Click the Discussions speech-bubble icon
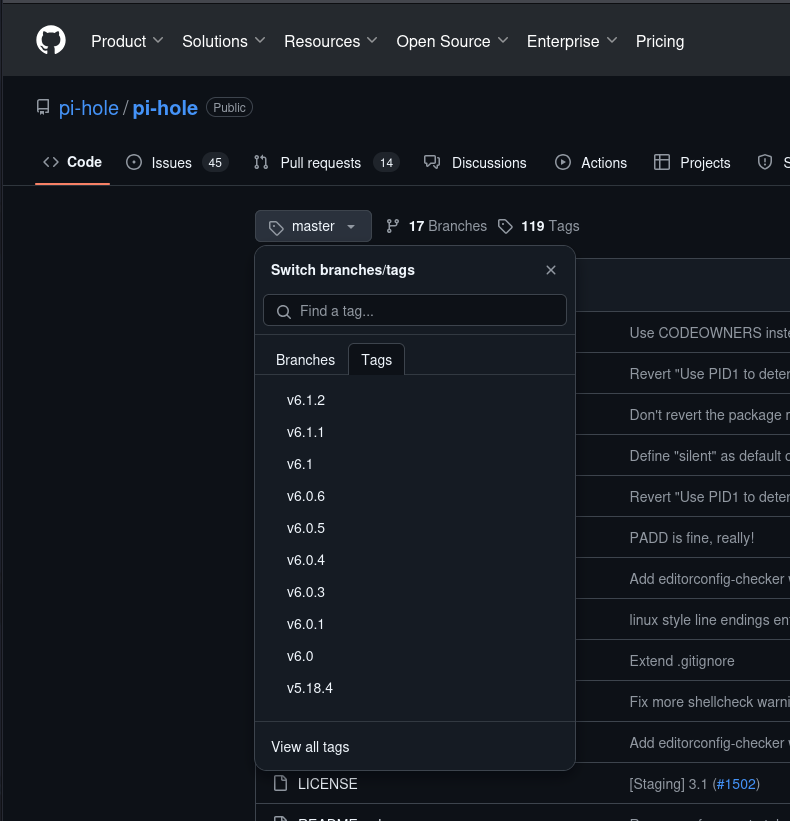This screenshot has width=790, height=821. click(432, 162)
